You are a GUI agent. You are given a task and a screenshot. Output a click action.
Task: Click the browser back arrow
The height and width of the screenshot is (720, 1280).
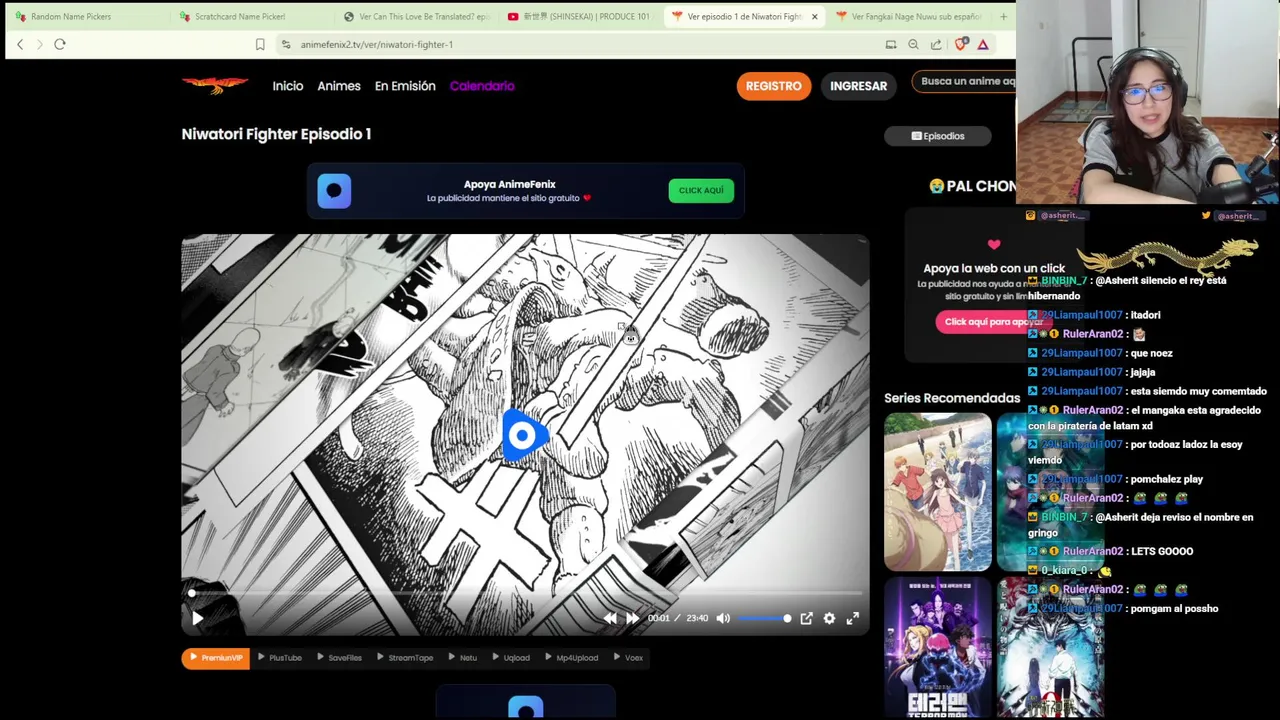tap(20, 44)
